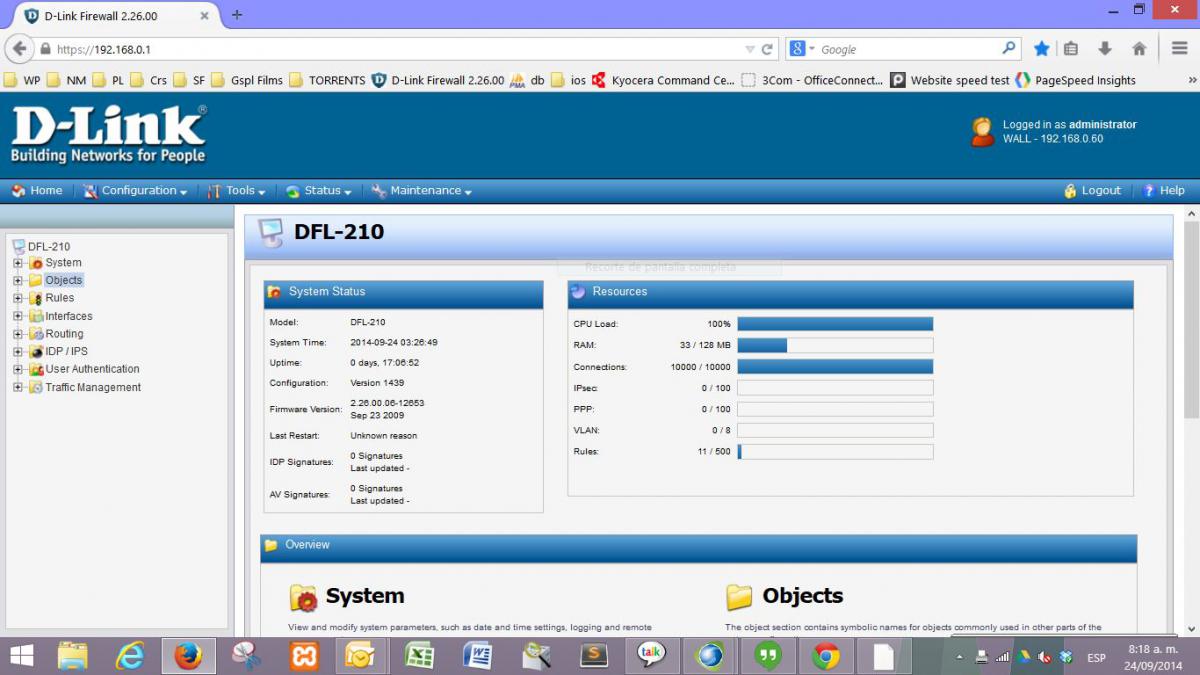Open the address bar history dropdown
Image resolution: width=1200 pixels, height=675 pixels.
click(750, 49)
